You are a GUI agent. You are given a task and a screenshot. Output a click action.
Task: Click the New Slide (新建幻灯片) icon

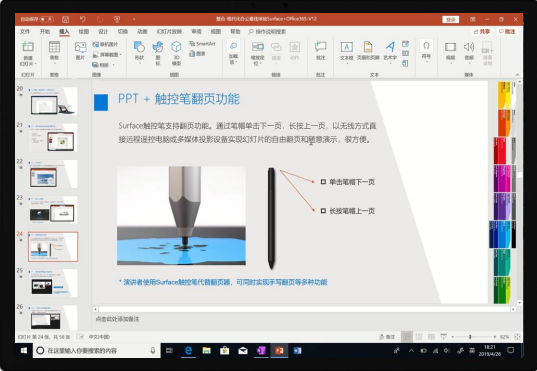point(28,47)
